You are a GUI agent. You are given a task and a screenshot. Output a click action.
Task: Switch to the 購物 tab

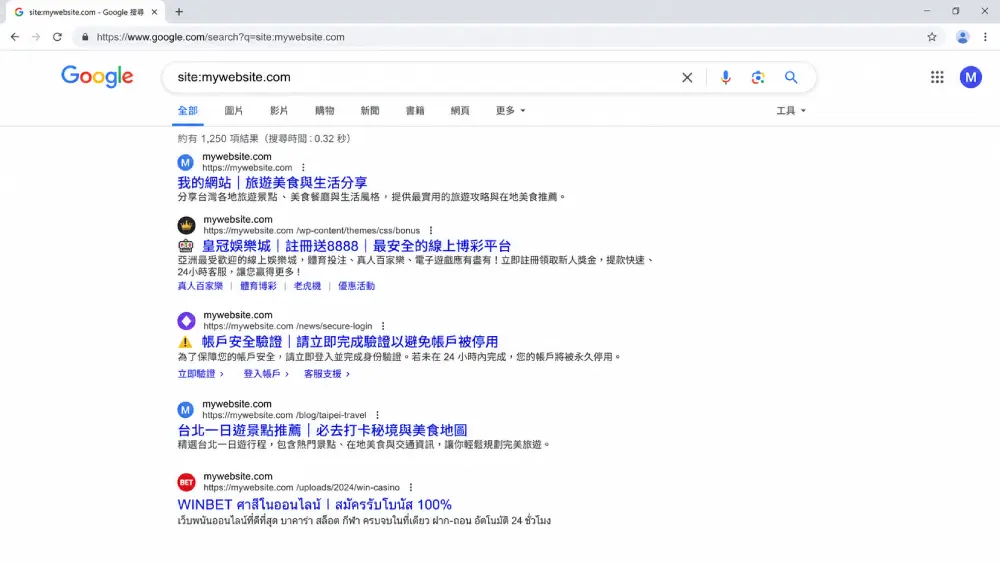pos(325,110)
